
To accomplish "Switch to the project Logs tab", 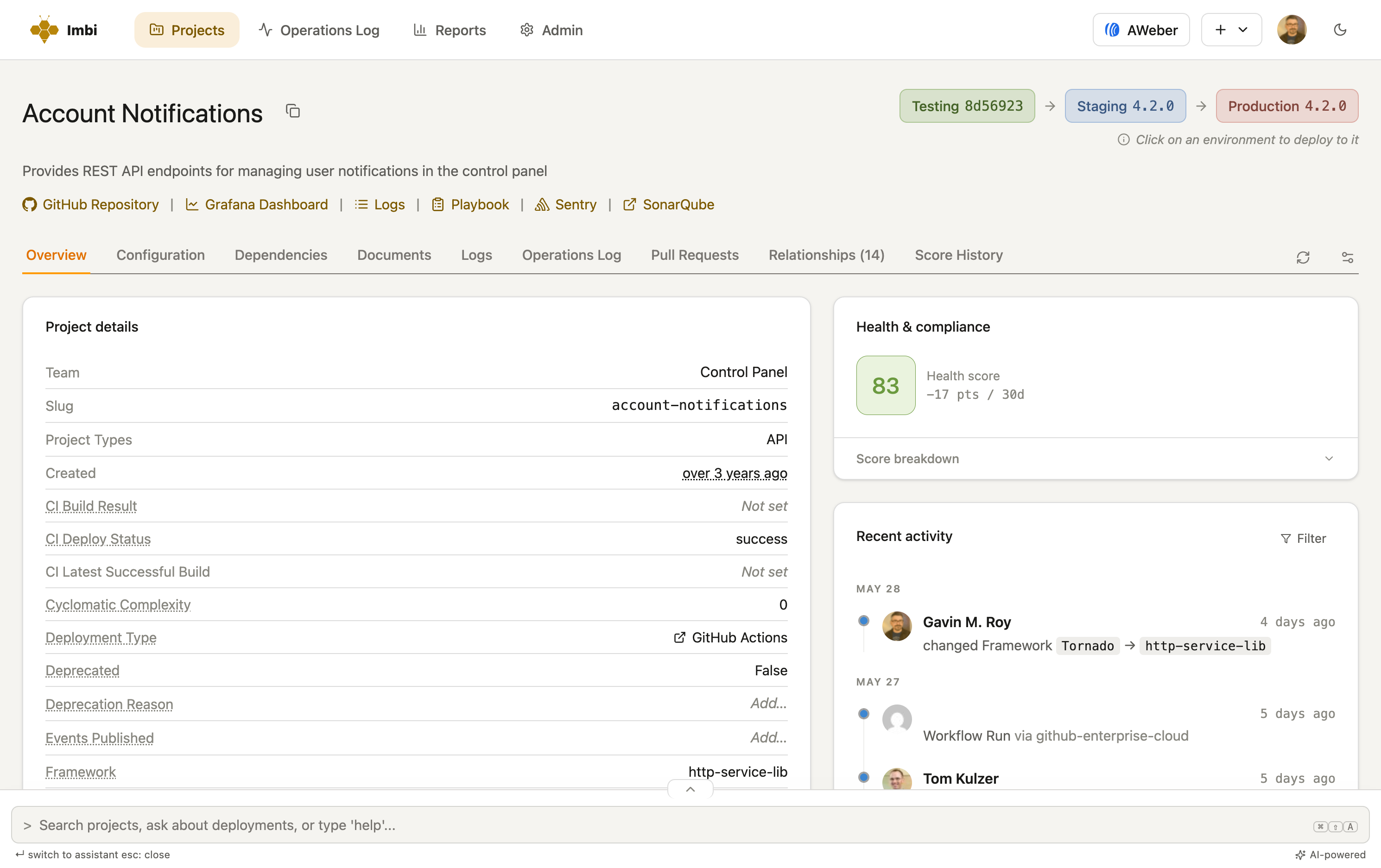I will 476,255.
